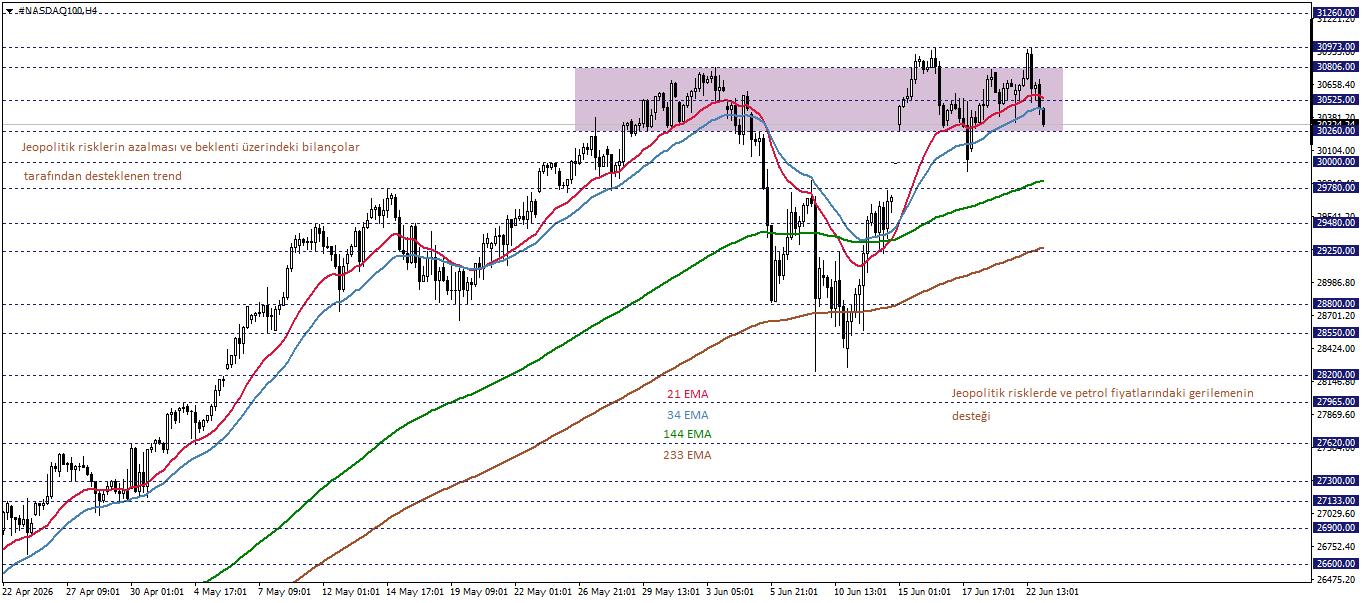This screenshot has width=1362, height=603.
Task: Click the 28550.00 price level label
Action: tap(1336, 332)
